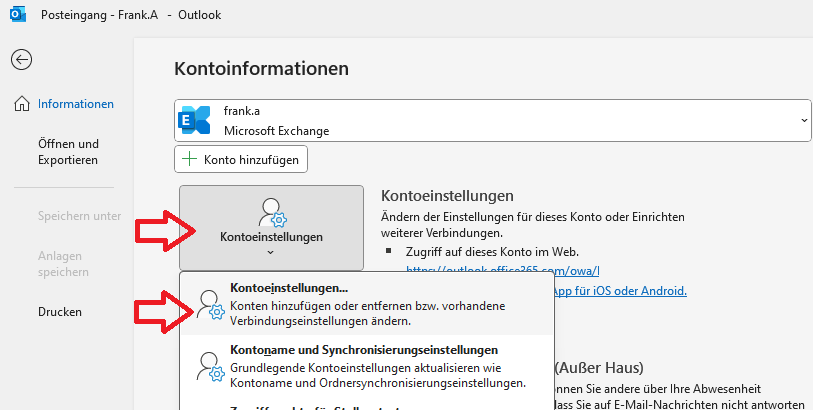Click the icon beside the Kontoeinstellungen... menu entry
The height and width of the screenshot is (411, 813).
coord(211,305)
